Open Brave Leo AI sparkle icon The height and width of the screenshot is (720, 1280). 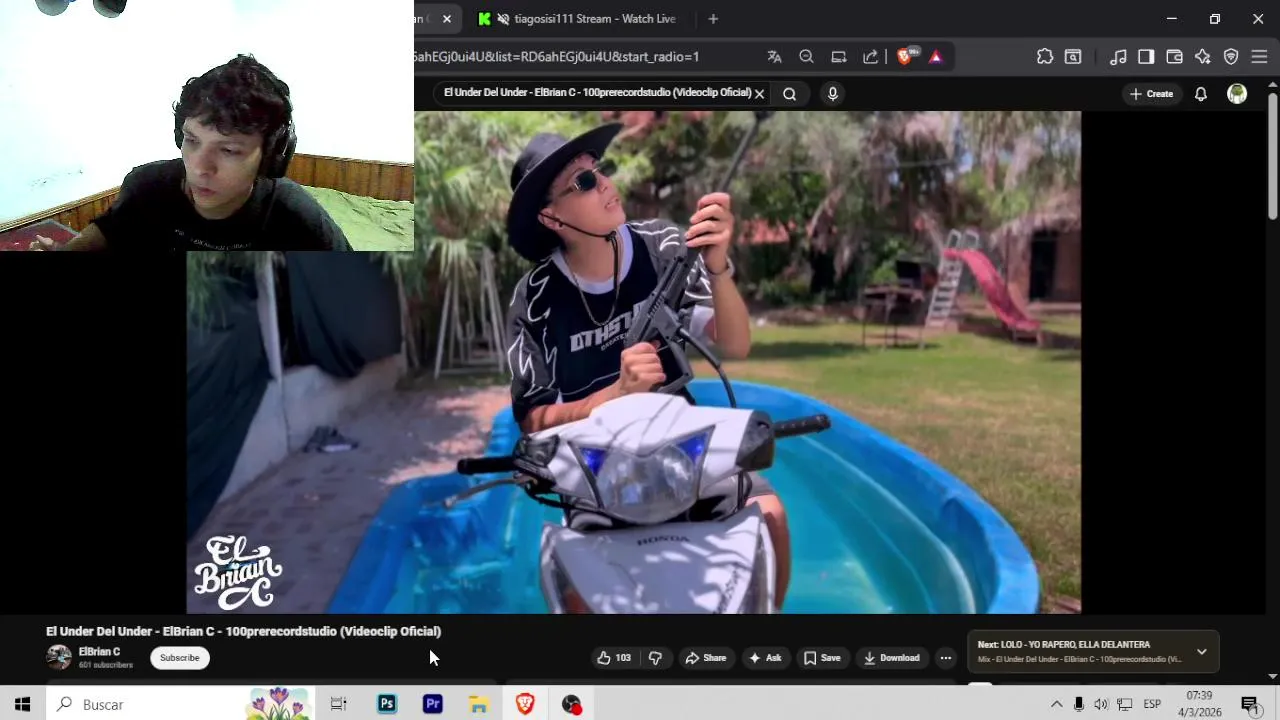pos(1203,57)
